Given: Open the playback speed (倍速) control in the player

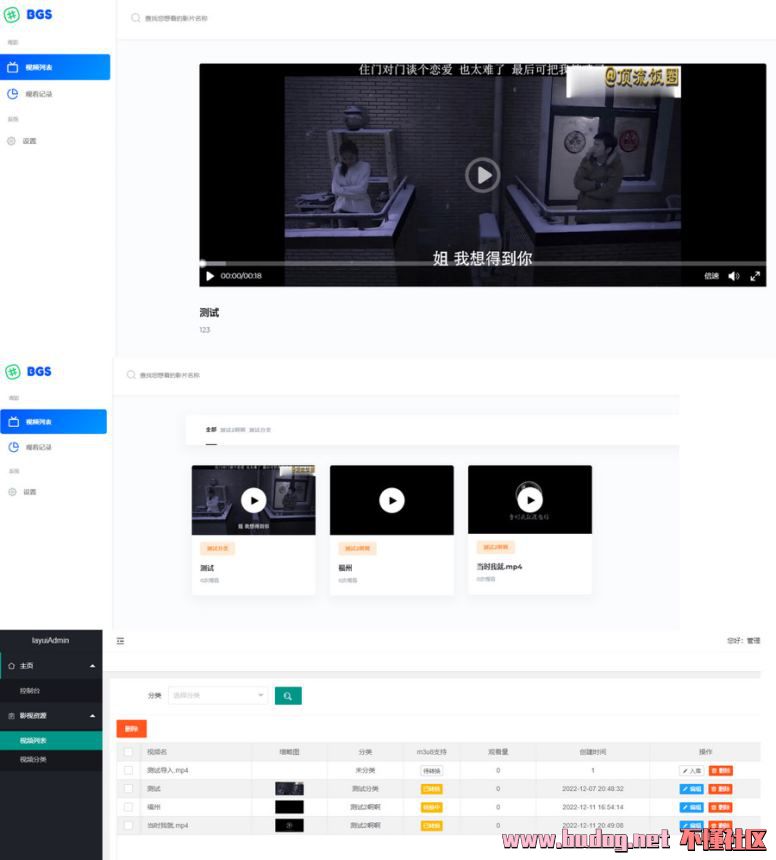Looking at the screenshot, I should pos(711,276).
